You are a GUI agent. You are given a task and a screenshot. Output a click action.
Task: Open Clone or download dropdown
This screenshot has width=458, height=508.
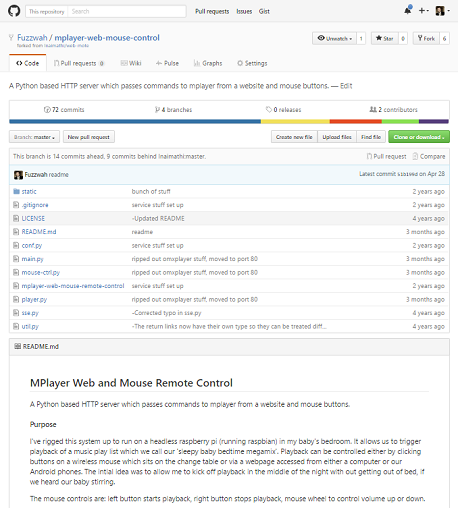click(419, 137)
